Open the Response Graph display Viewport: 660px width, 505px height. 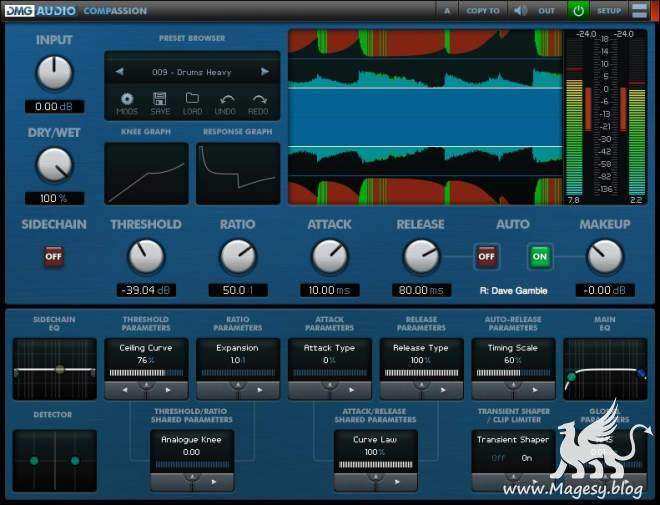[x=238, y=173]
